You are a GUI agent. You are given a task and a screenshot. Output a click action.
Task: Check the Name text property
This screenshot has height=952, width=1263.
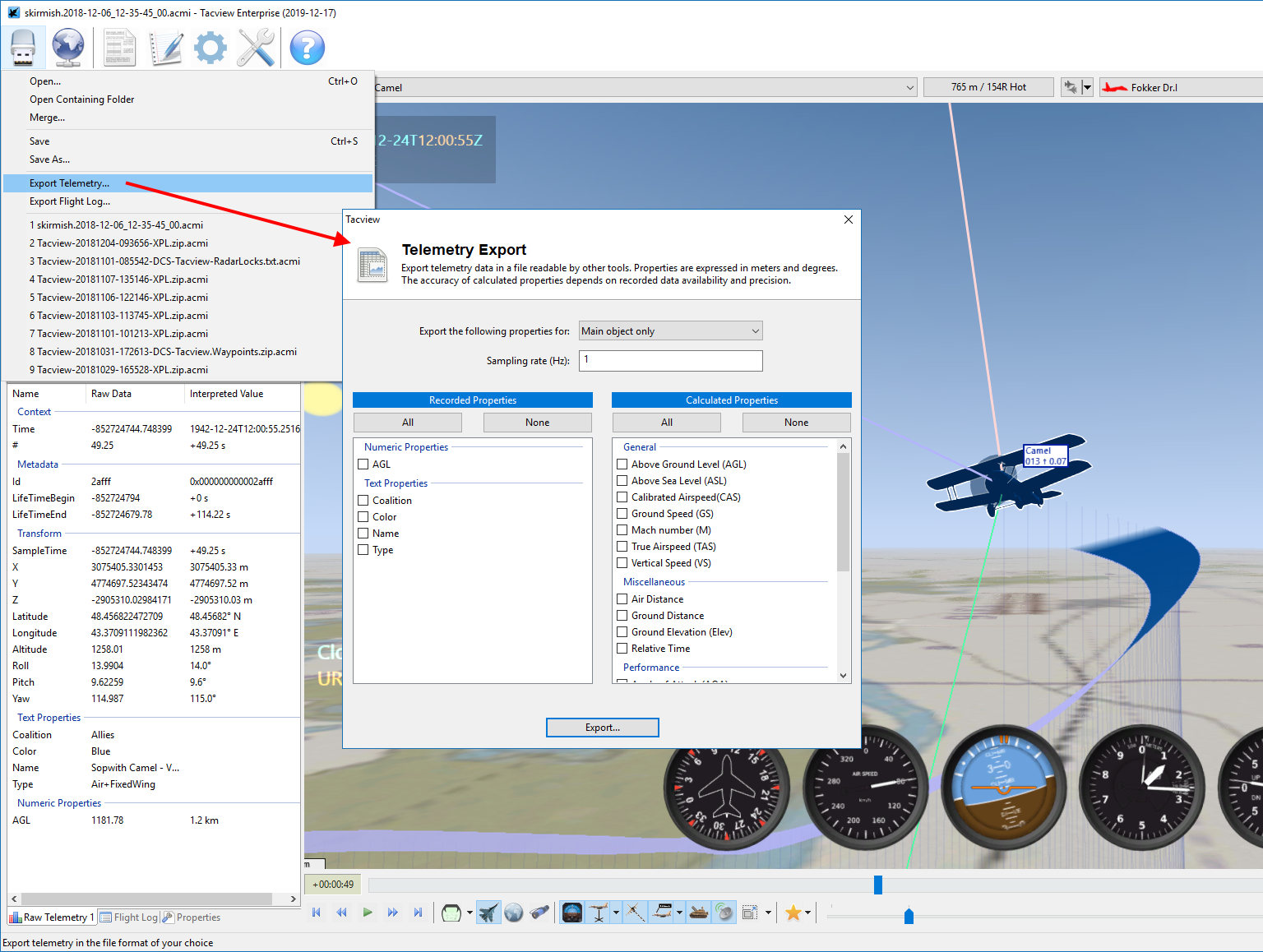coord(363,534)
